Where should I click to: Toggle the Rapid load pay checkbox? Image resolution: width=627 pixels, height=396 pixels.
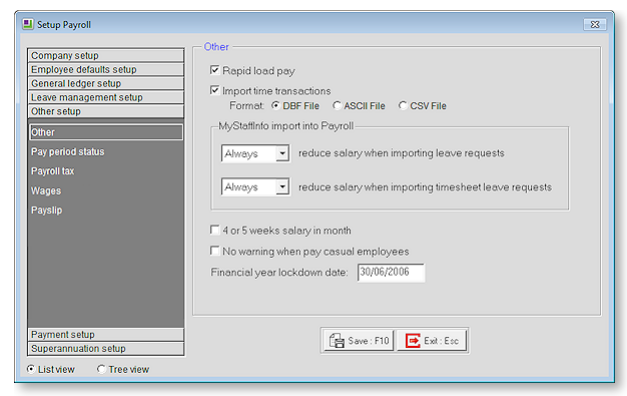coord(215,70)
